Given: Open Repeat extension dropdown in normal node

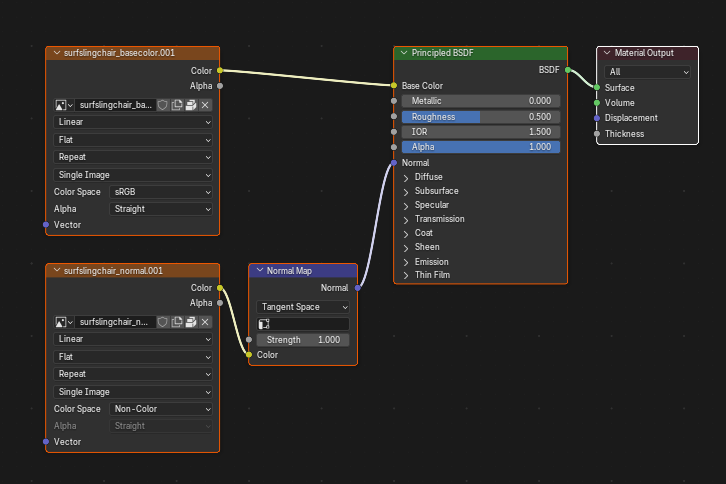Looking at the screenshot, I should 133,374.
